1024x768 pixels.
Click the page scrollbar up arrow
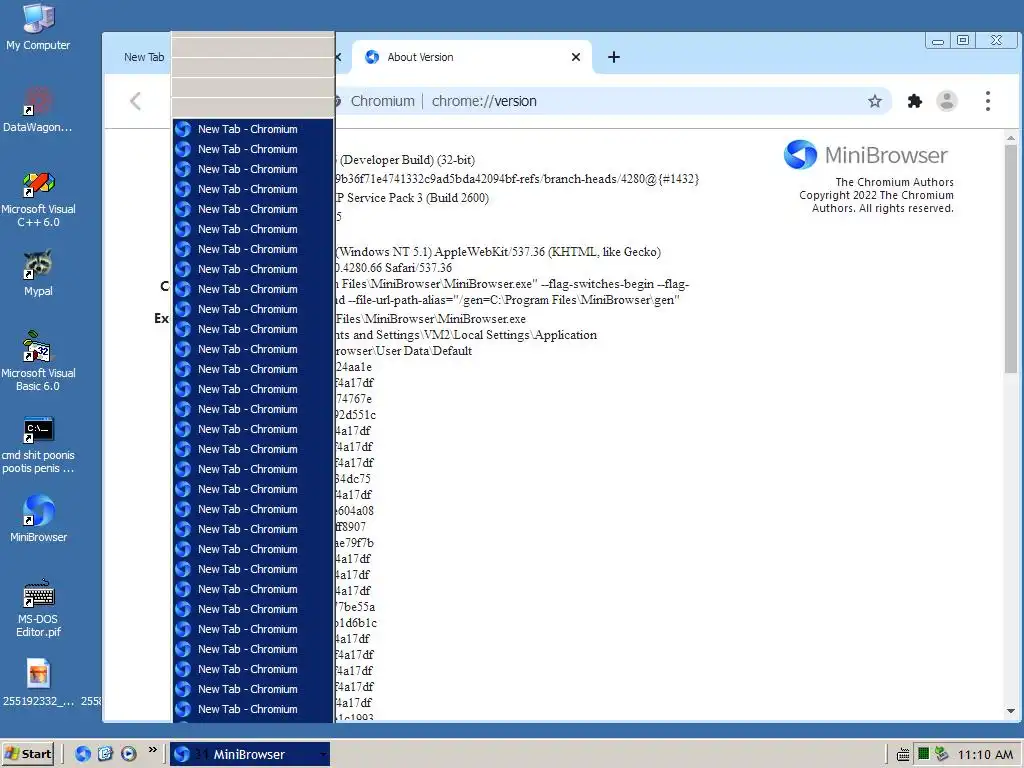click(x=1010, y=138)
